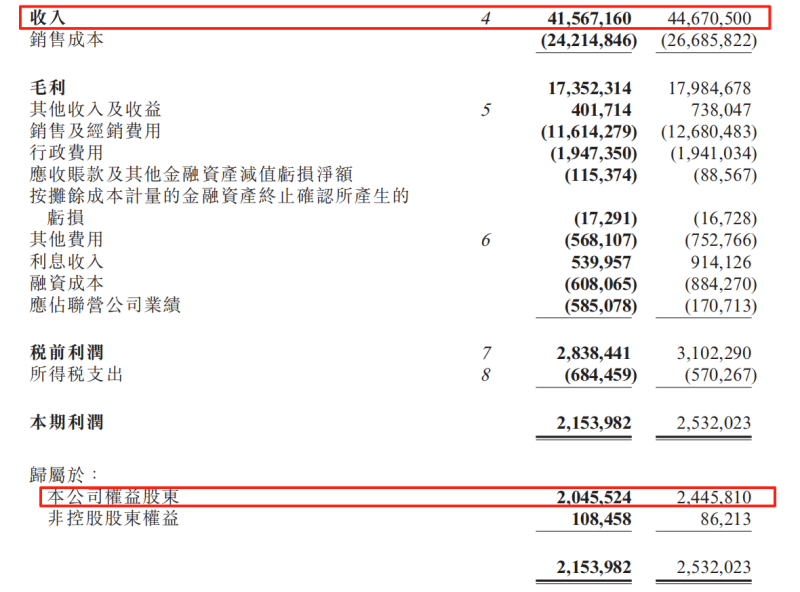800x592 pixels.
Task: Click the 銷售成本 label
Action: point(66,39)
